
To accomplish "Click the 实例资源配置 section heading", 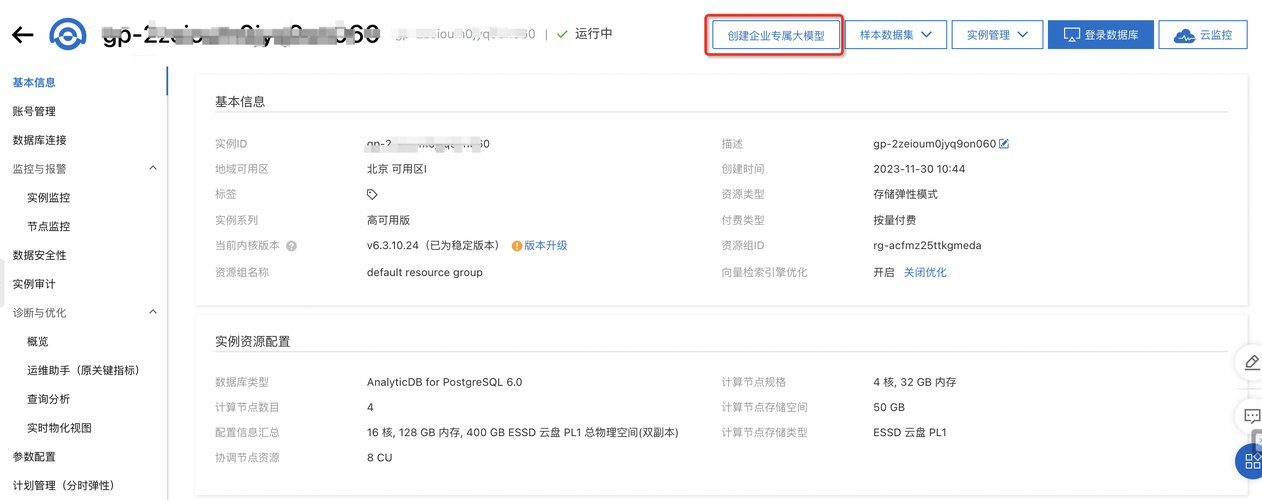I will coord(252,342).
